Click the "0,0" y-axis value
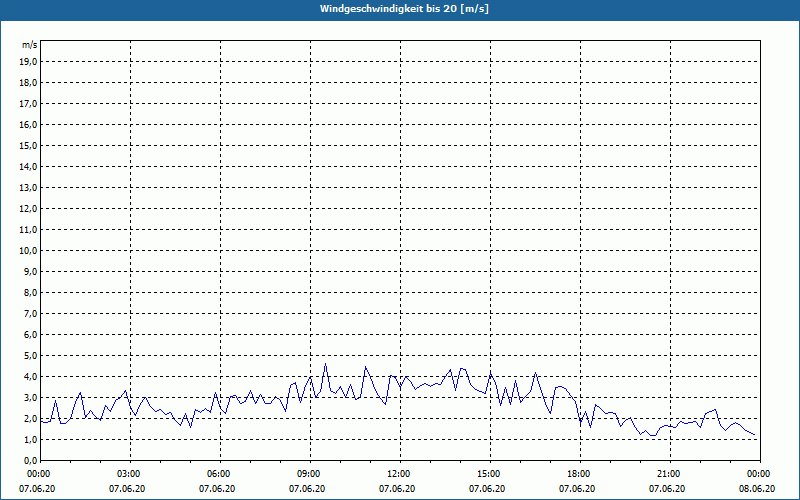 click(x=30, y=460)
